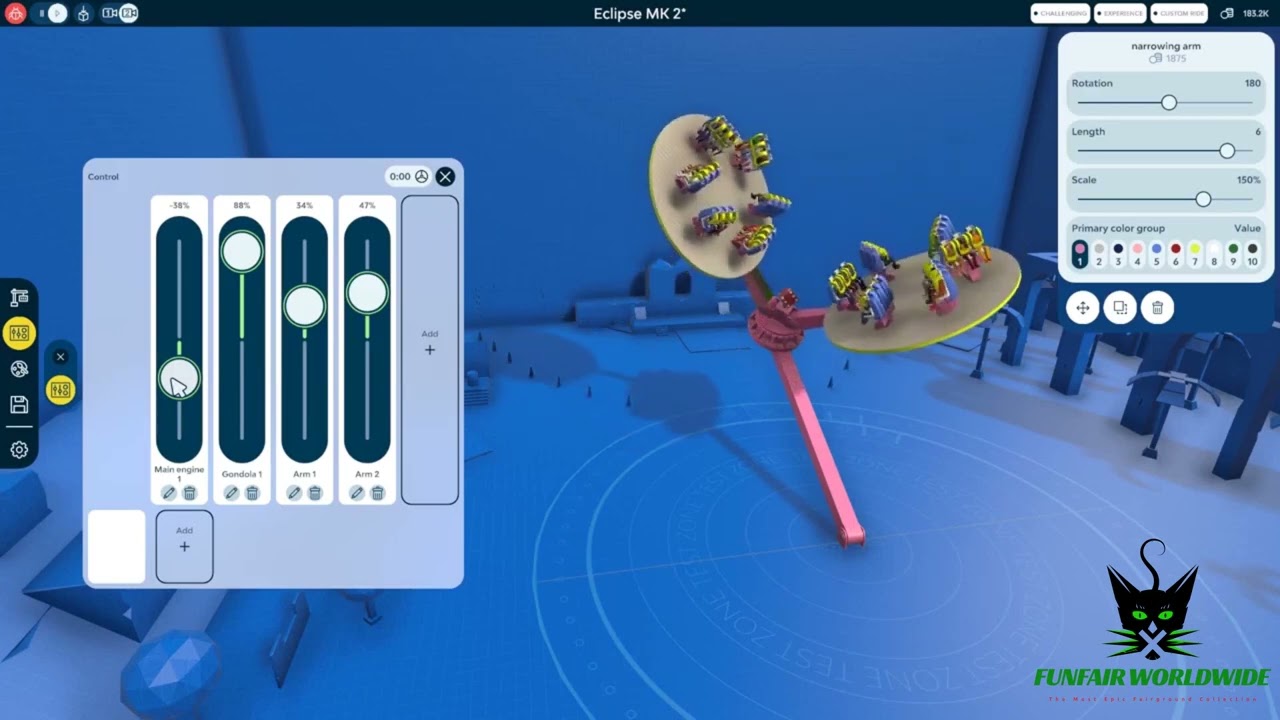Viewport: 1280px width, 720px height.
Task: Click the delete part trash icon
Action: click(1157, 308)
